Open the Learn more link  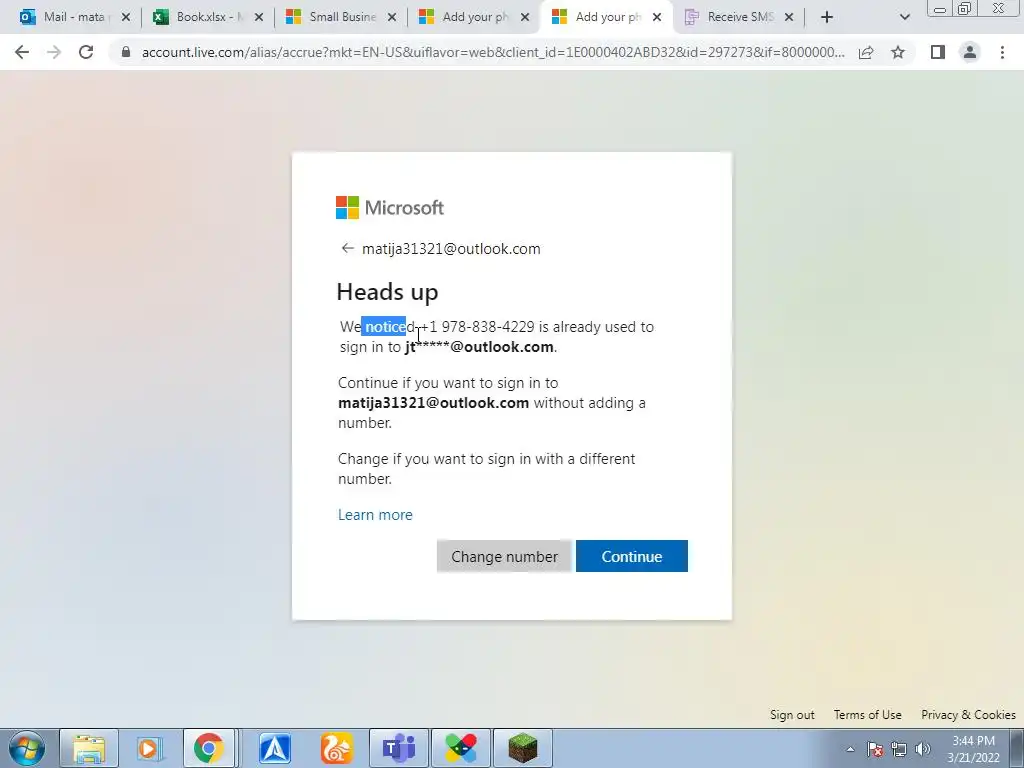[376, 515]
